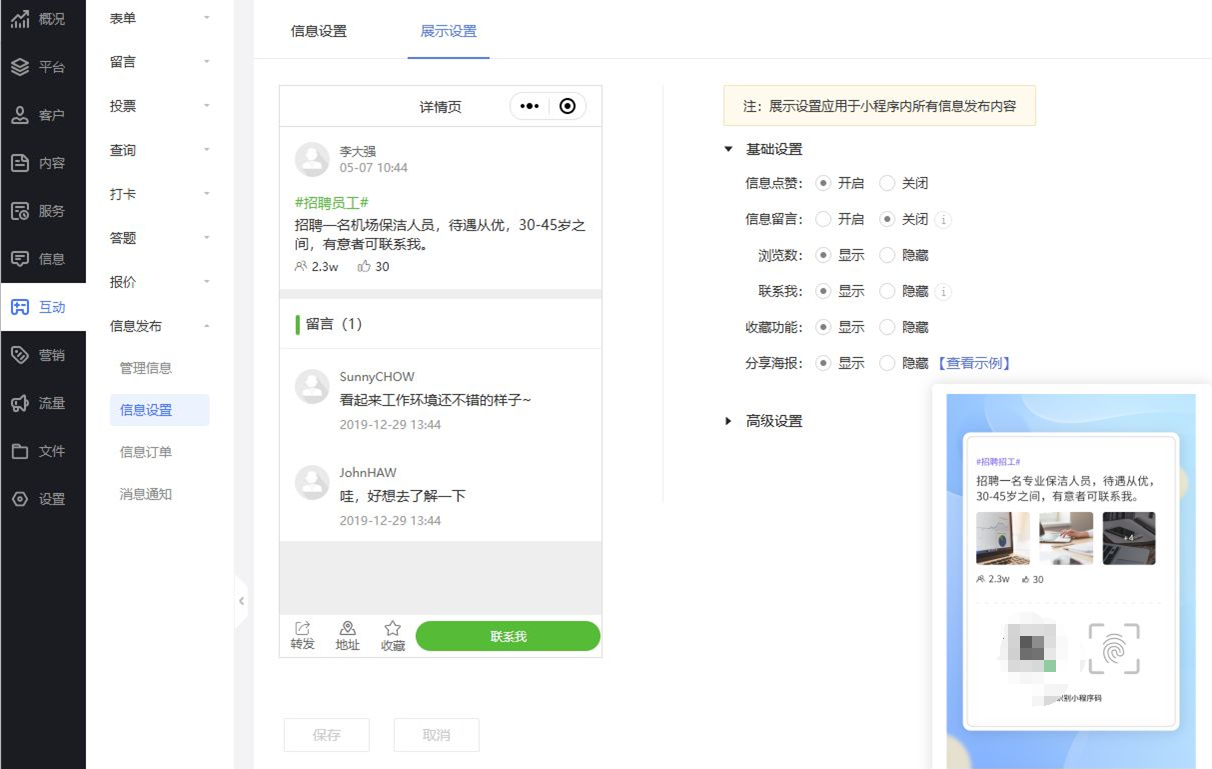Click the 取消 button
1212x769 pixels.
point(437,735)
